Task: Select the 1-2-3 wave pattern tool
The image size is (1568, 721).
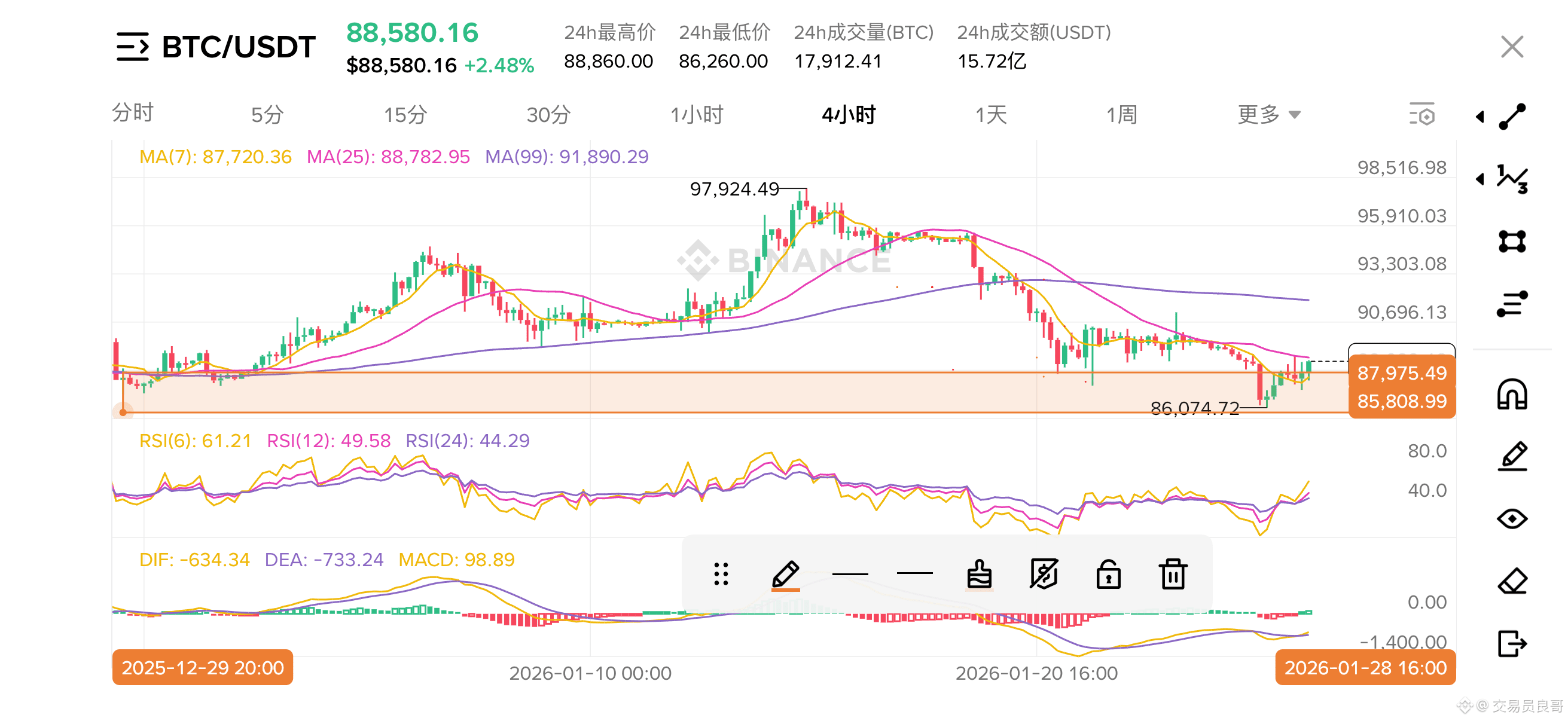Action: pyautogui.click(x=1512, y=179)
